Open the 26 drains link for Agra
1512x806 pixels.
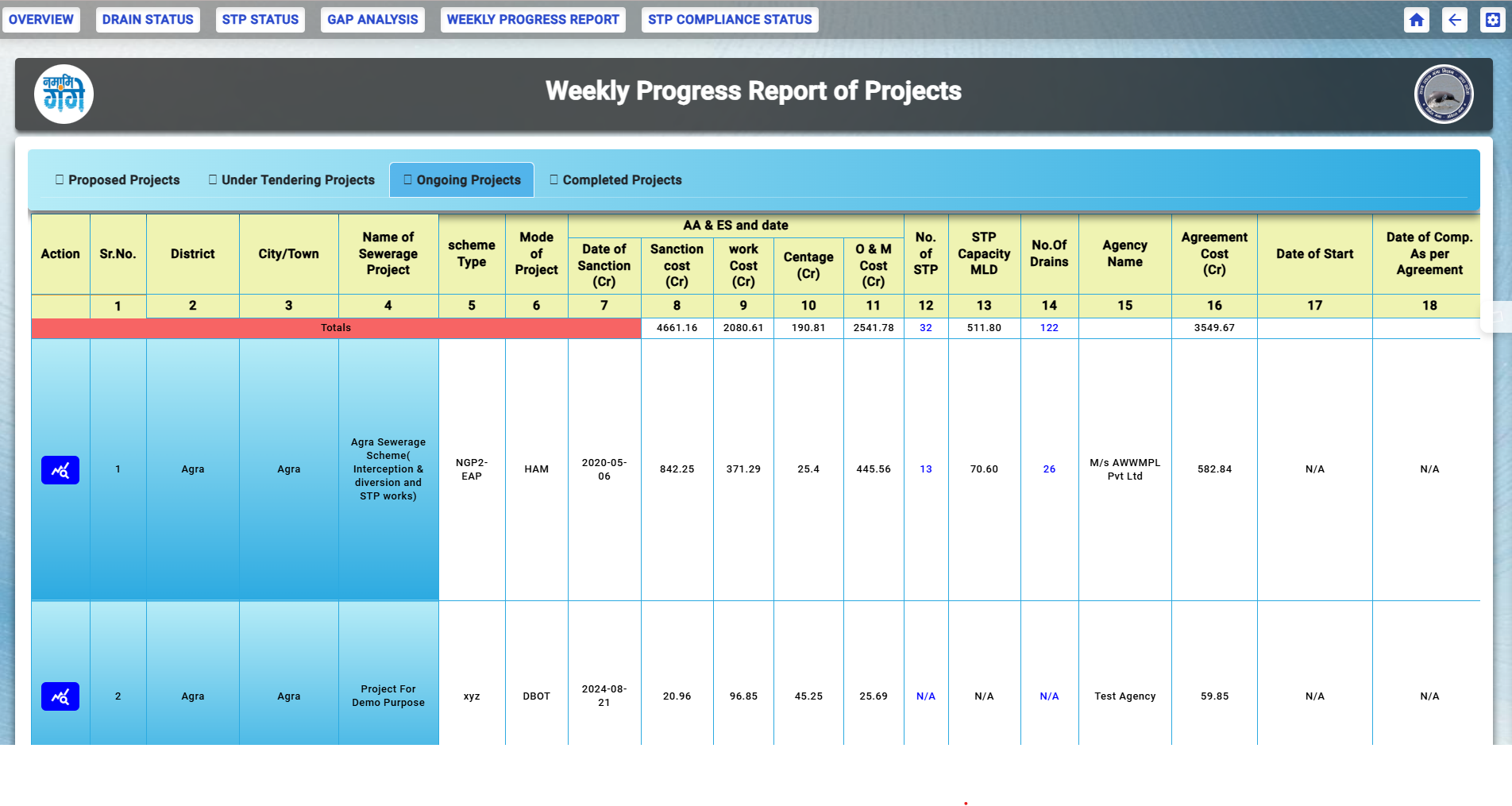point(1049,469)
